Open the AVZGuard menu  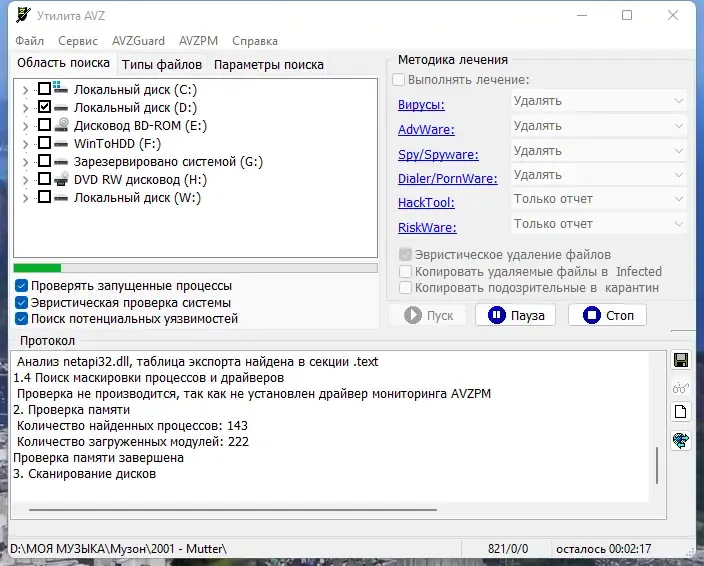click(x=138, y=41)
